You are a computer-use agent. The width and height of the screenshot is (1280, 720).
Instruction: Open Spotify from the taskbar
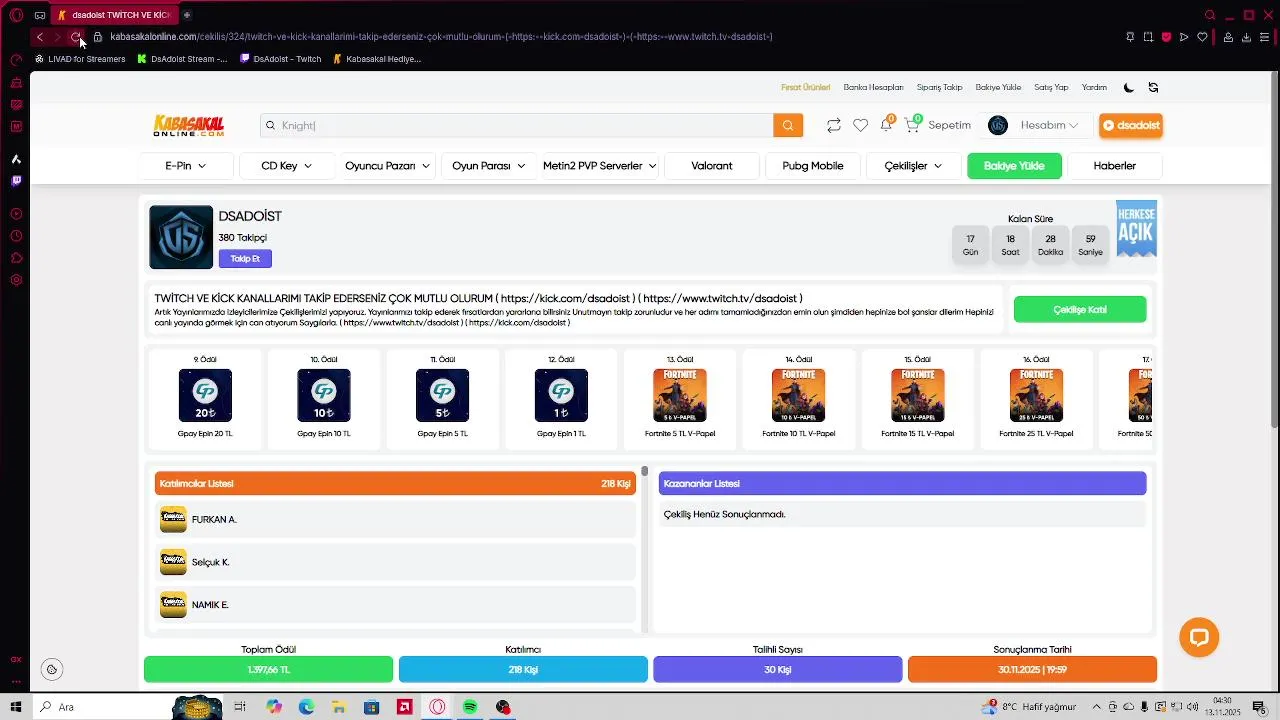tap(470, 707)
